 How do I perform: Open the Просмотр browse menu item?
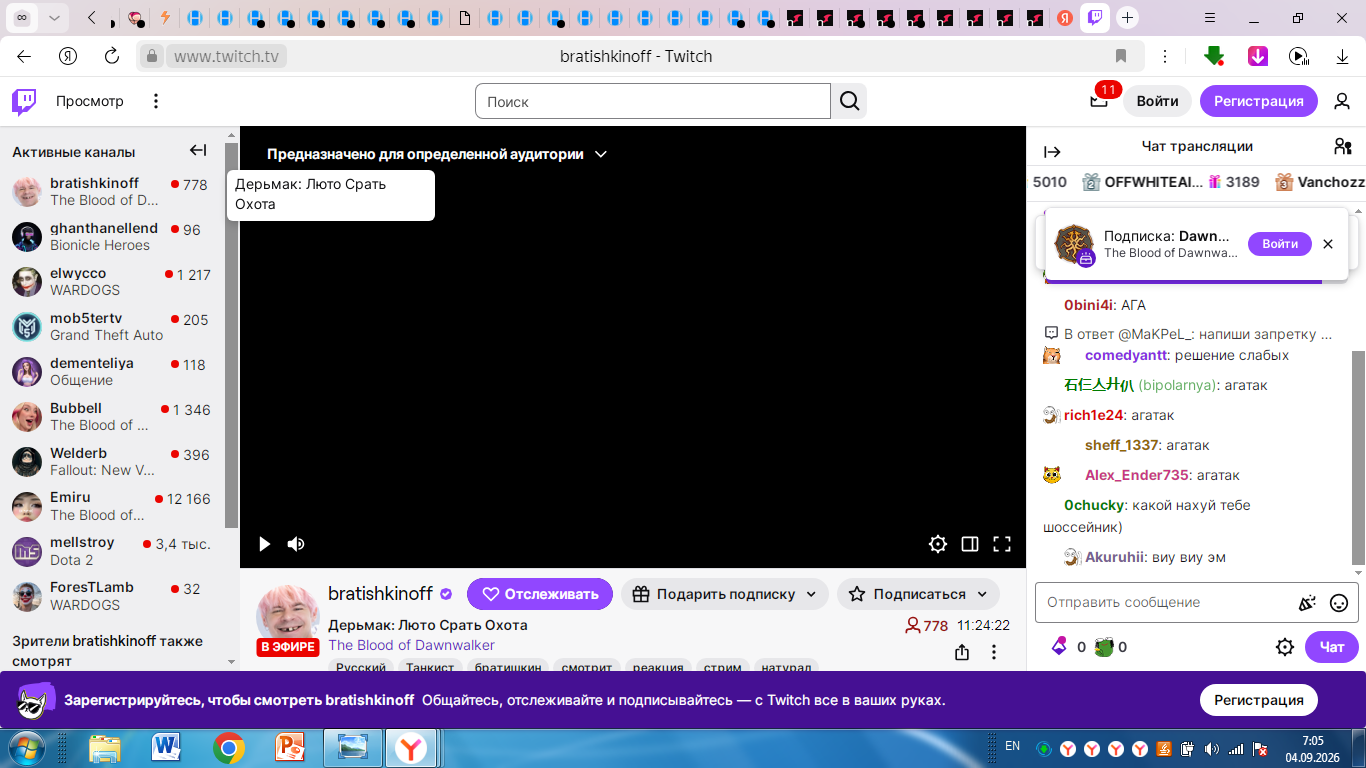(90, 101)
